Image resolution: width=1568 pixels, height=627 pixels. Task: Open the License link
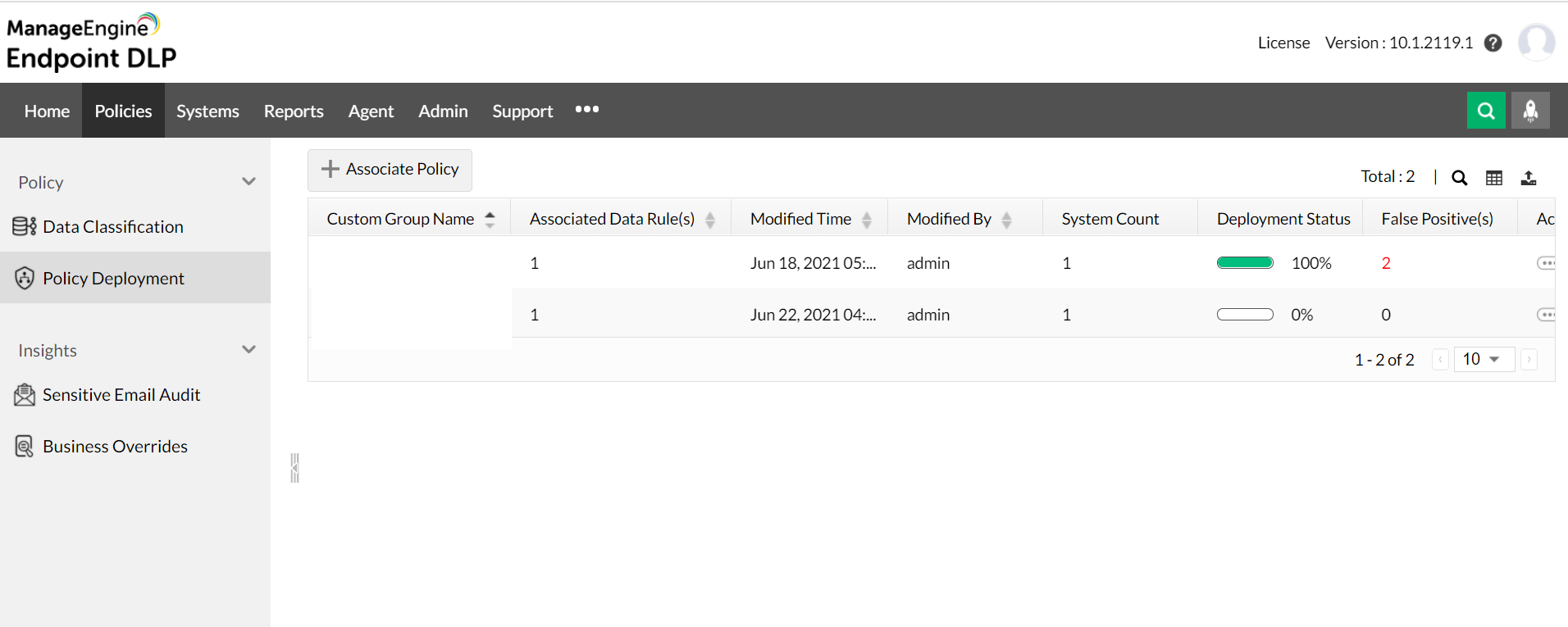coord(1283,43)
